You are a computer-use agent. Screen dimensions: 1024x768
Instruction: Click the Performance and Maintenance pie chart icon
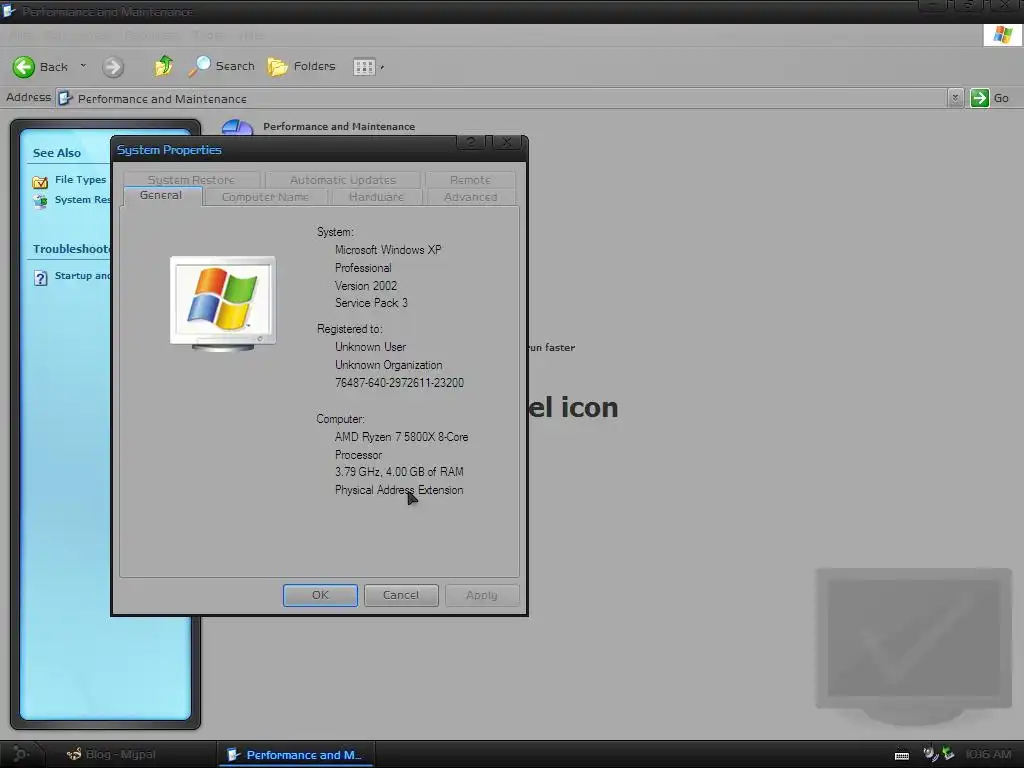(x=237, y=127)
